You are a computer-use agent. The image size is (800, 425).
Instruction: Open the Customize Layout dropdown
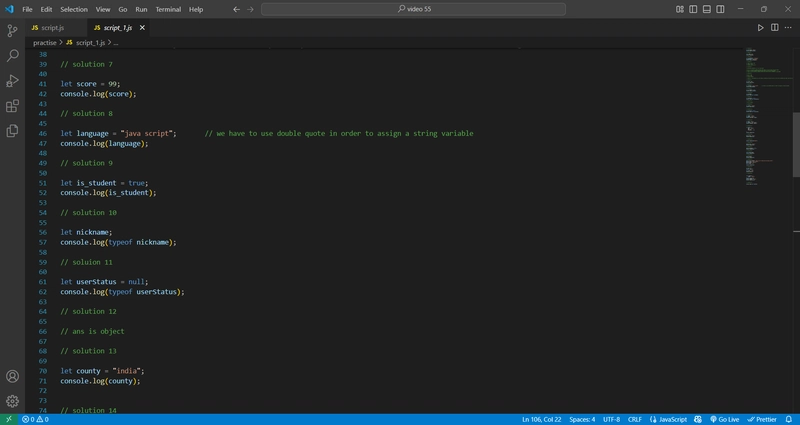click(680, 9)
